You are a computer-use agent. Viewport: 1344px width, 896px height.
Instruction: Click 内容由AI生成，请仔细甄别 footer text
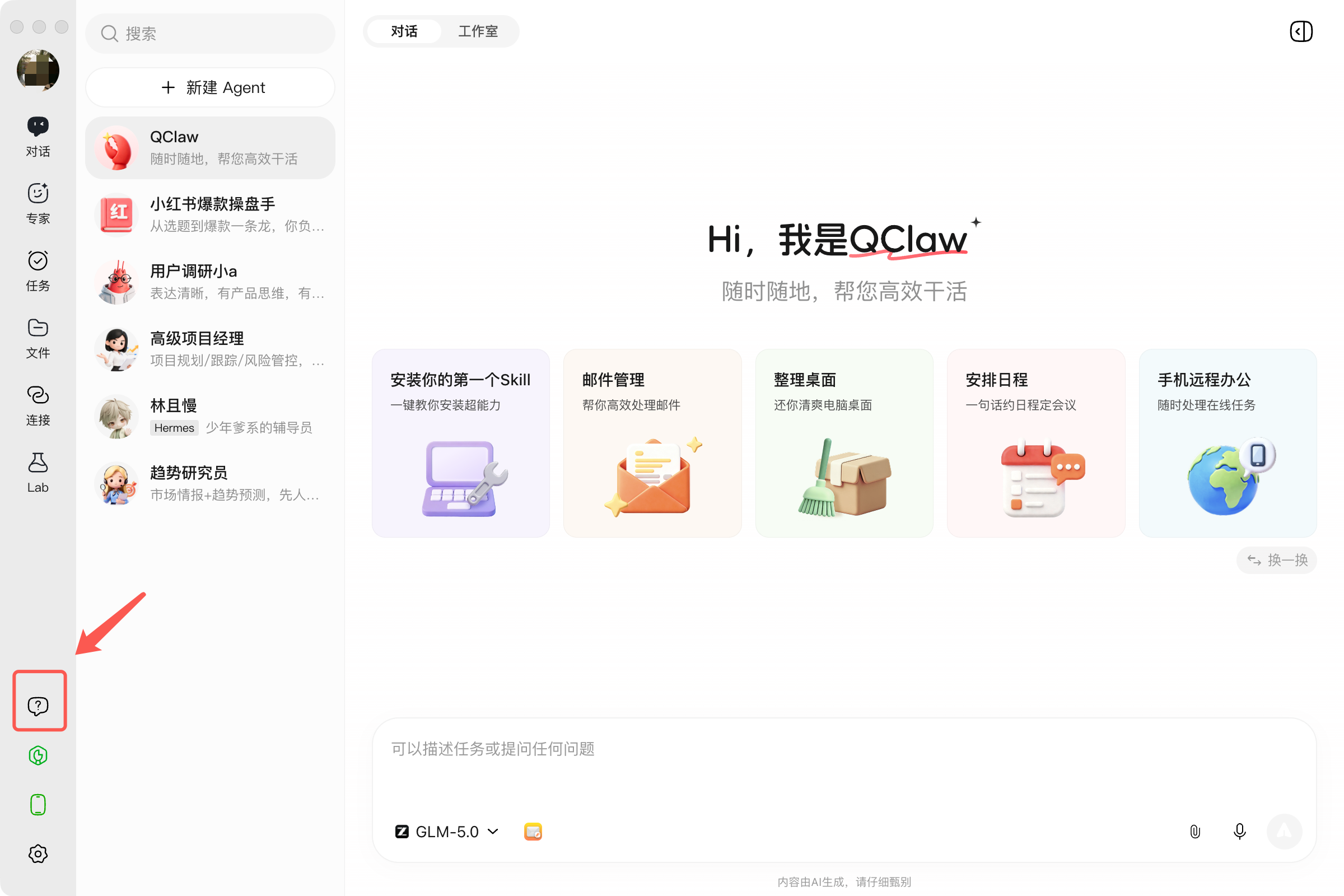[x=844, y=881]
